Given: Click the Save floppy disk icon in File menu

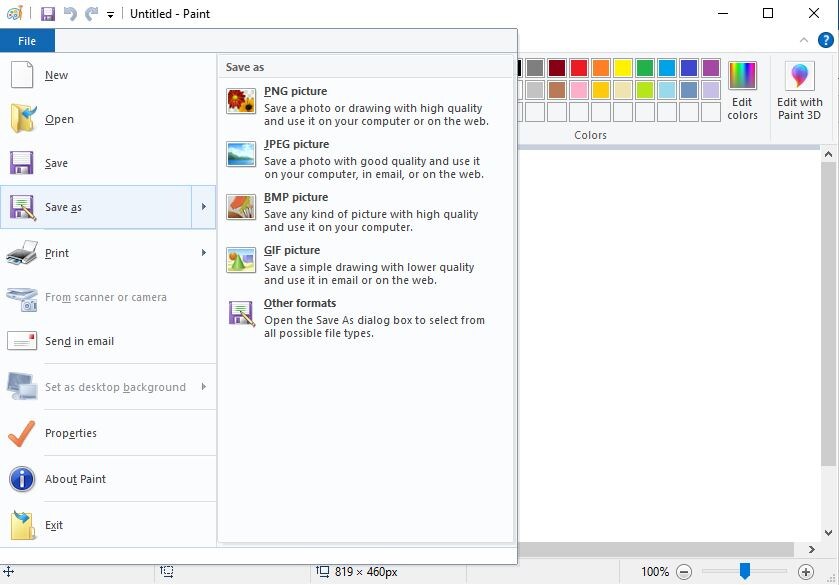Looking at the screenshot, I should [21, 163].
